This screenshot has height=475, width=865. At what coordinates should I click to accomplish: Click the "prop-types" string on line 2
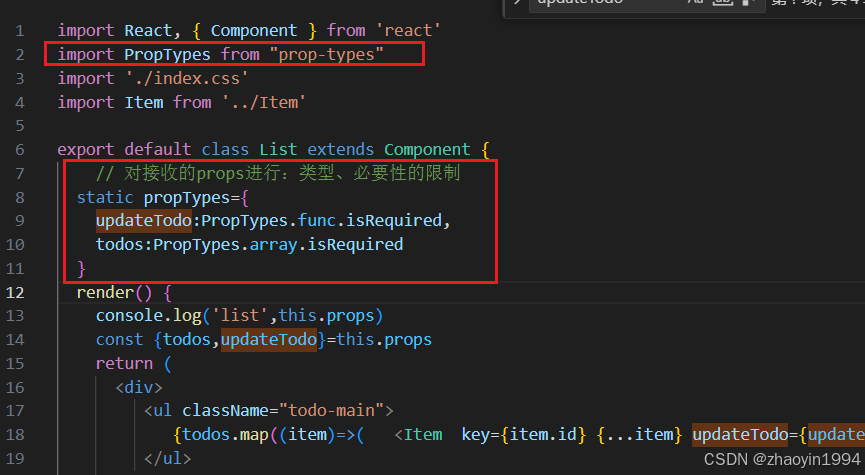tap(326, 55)
